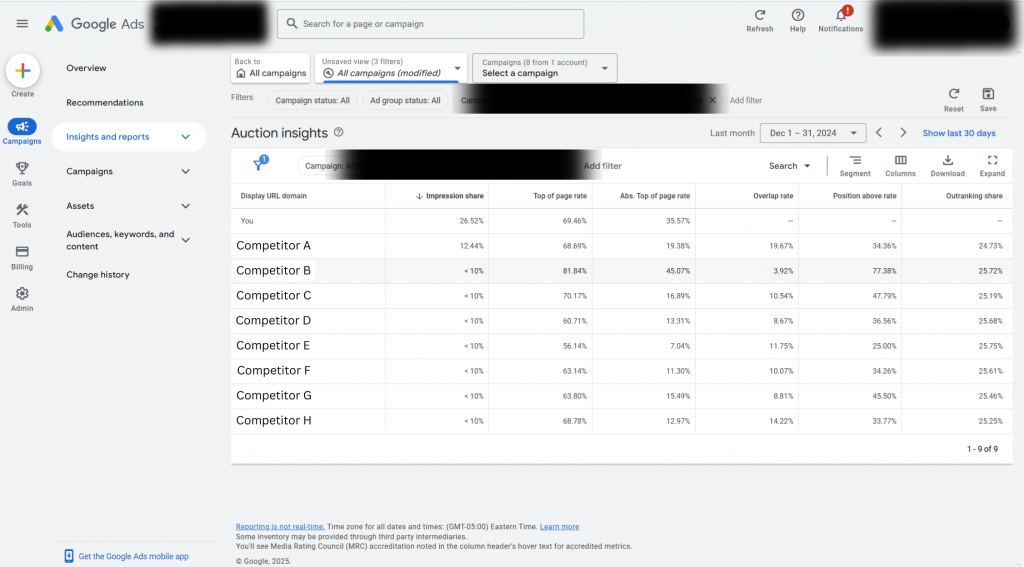
Task: Open Recommendations in left navigation
Action: point(105,103)
